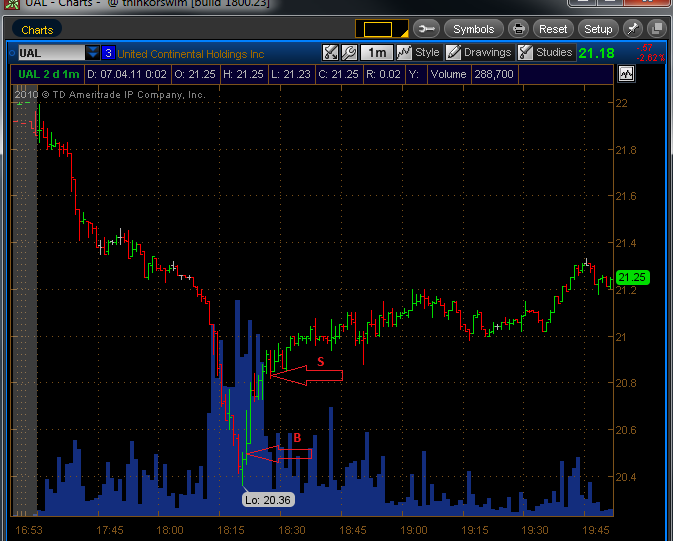
Task: Reset the chart view
Action: [x=553, y=29]
